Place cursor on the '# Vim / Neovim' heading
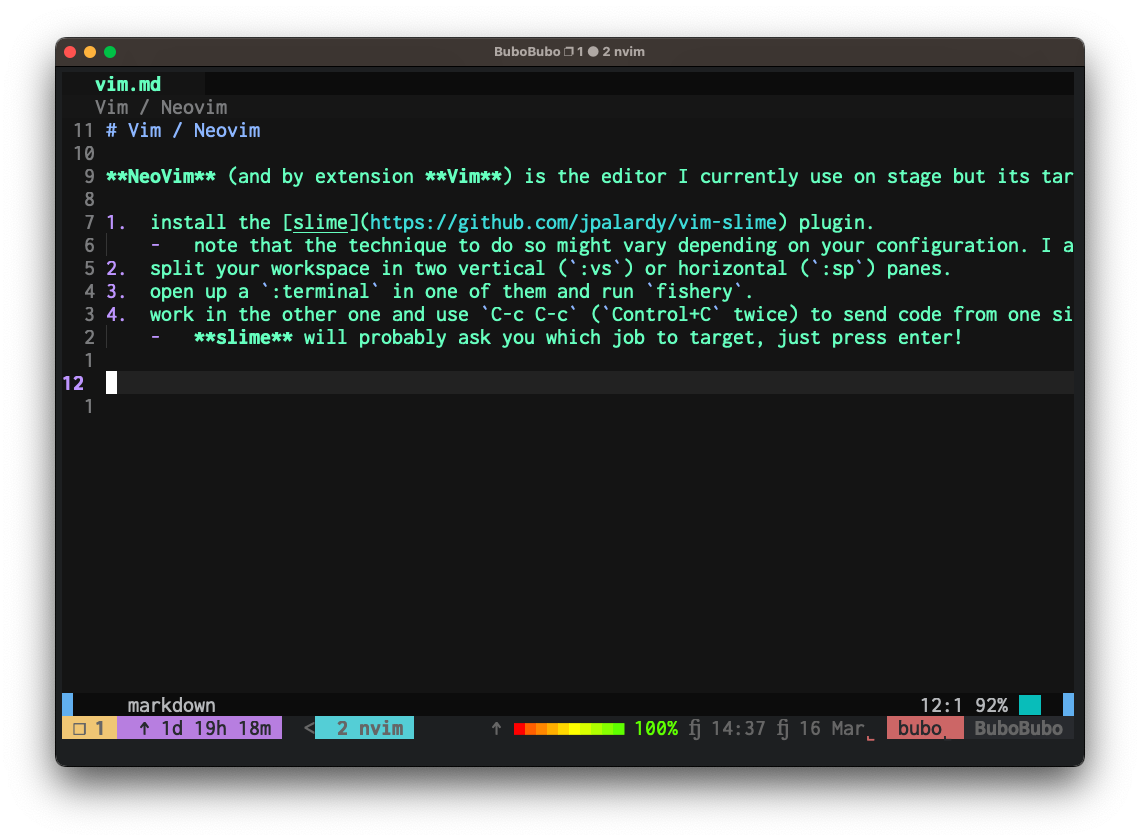Image resolution: width=1140 pixels, height=840 pixels. pyautogui.click(x=183, y=131)
